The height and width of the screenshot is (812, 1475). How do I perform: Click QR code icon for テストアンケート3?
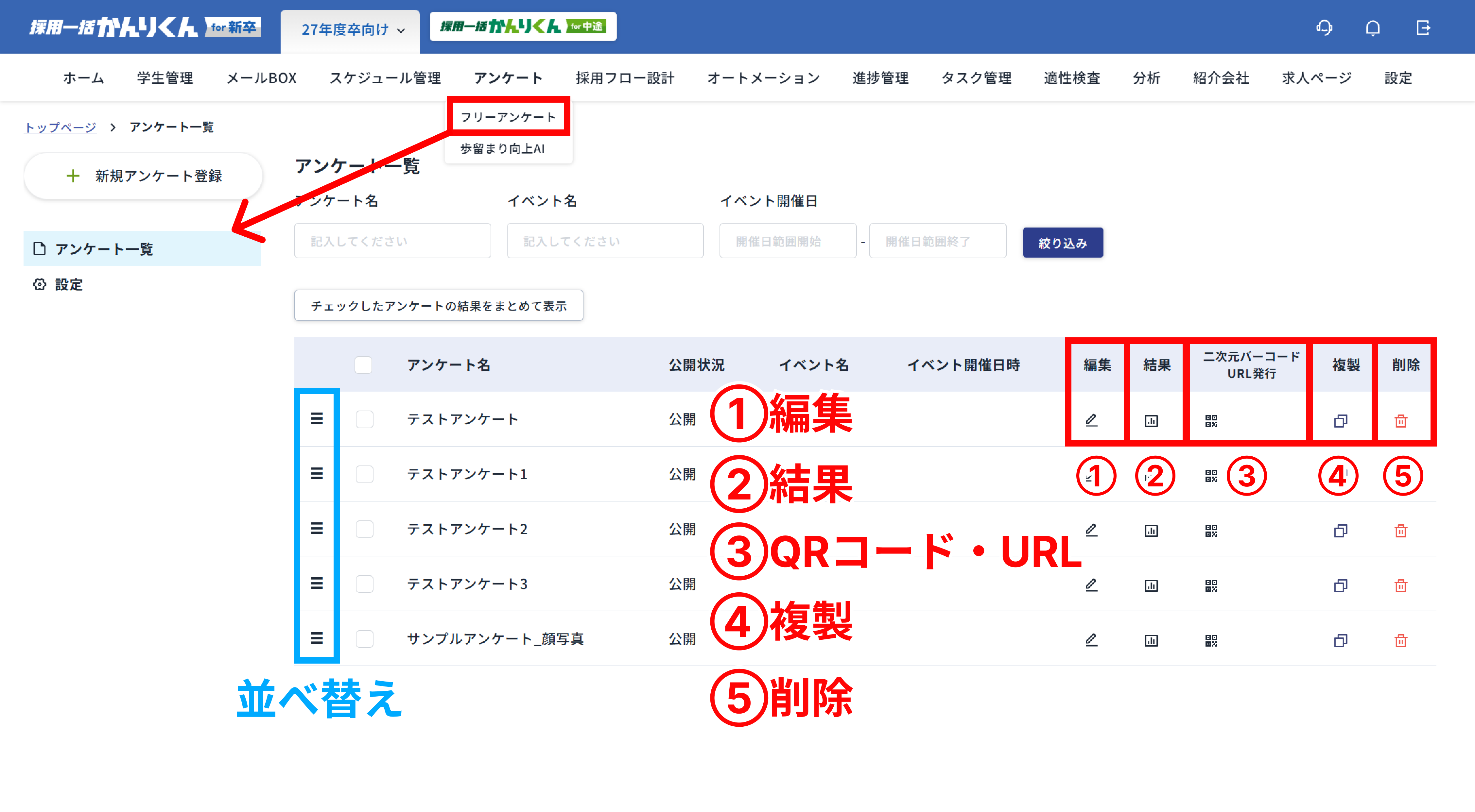1210,585
